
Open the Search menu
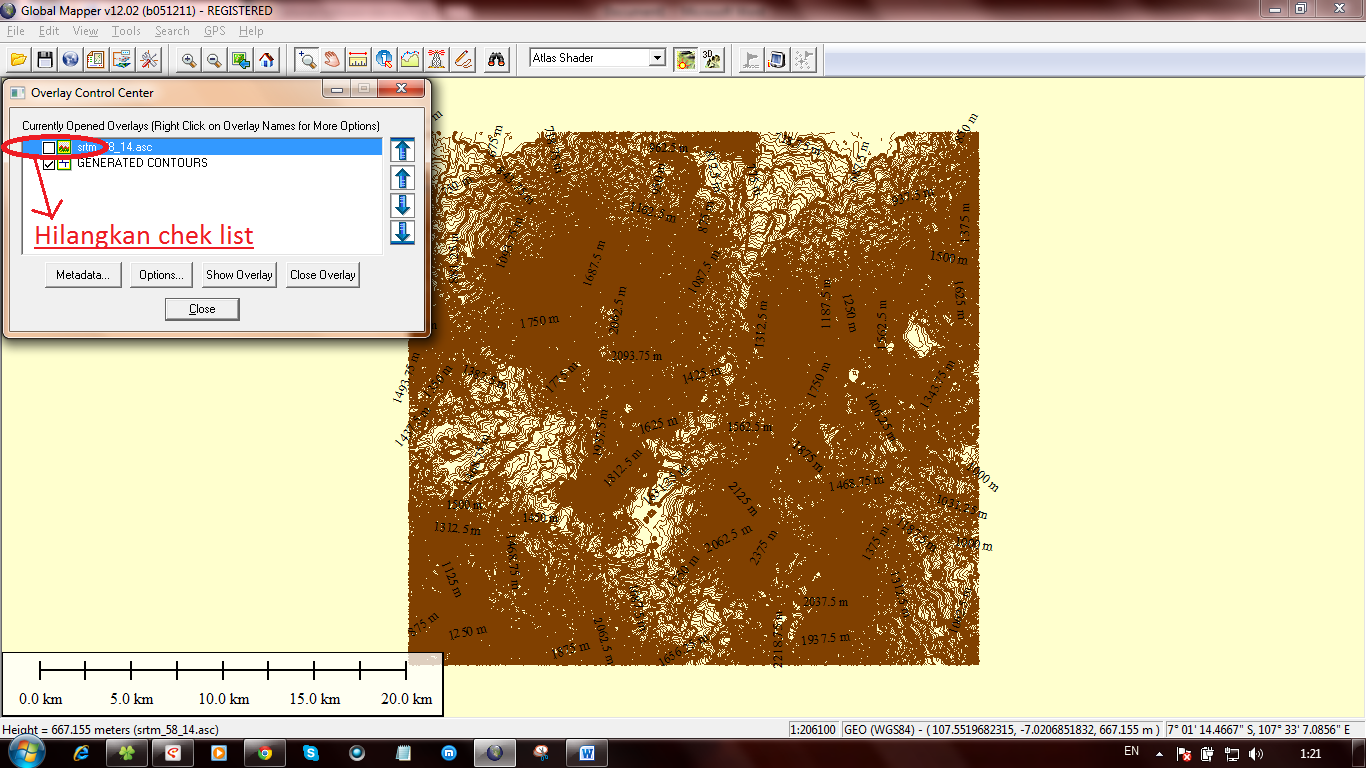click(x=172, y=31)
